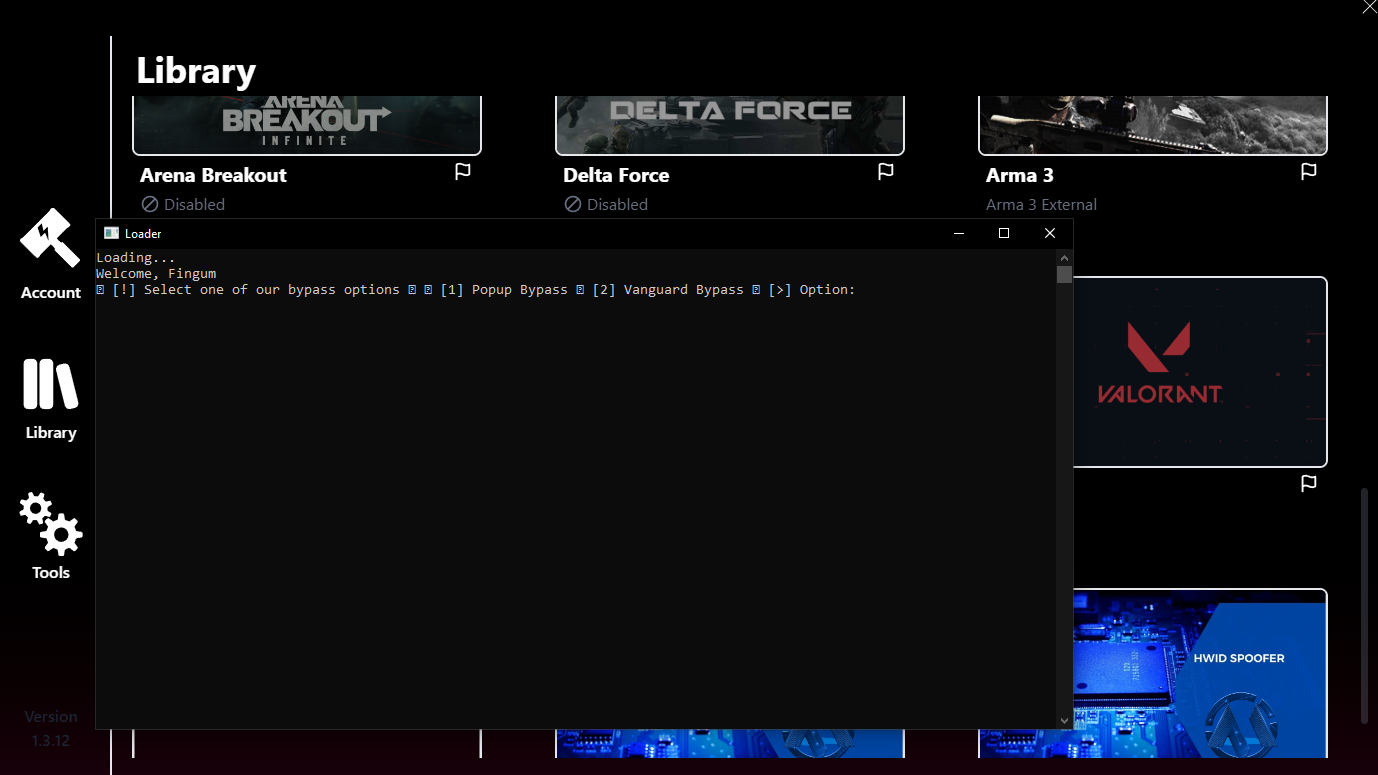Click the Library sidebar label
Screen dimensions: 1378x775
(x=51, y=433)
